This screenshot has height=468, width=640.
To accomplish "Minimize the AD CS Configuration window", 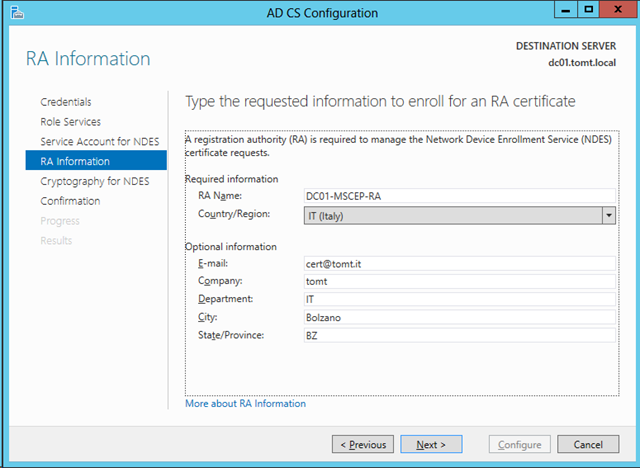I will coord(566,10).
